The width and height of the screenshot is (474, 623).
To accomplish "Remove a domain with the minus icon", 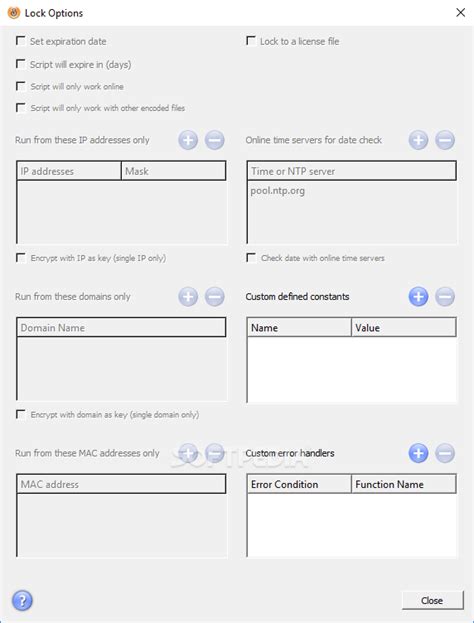I will [215, 297].
